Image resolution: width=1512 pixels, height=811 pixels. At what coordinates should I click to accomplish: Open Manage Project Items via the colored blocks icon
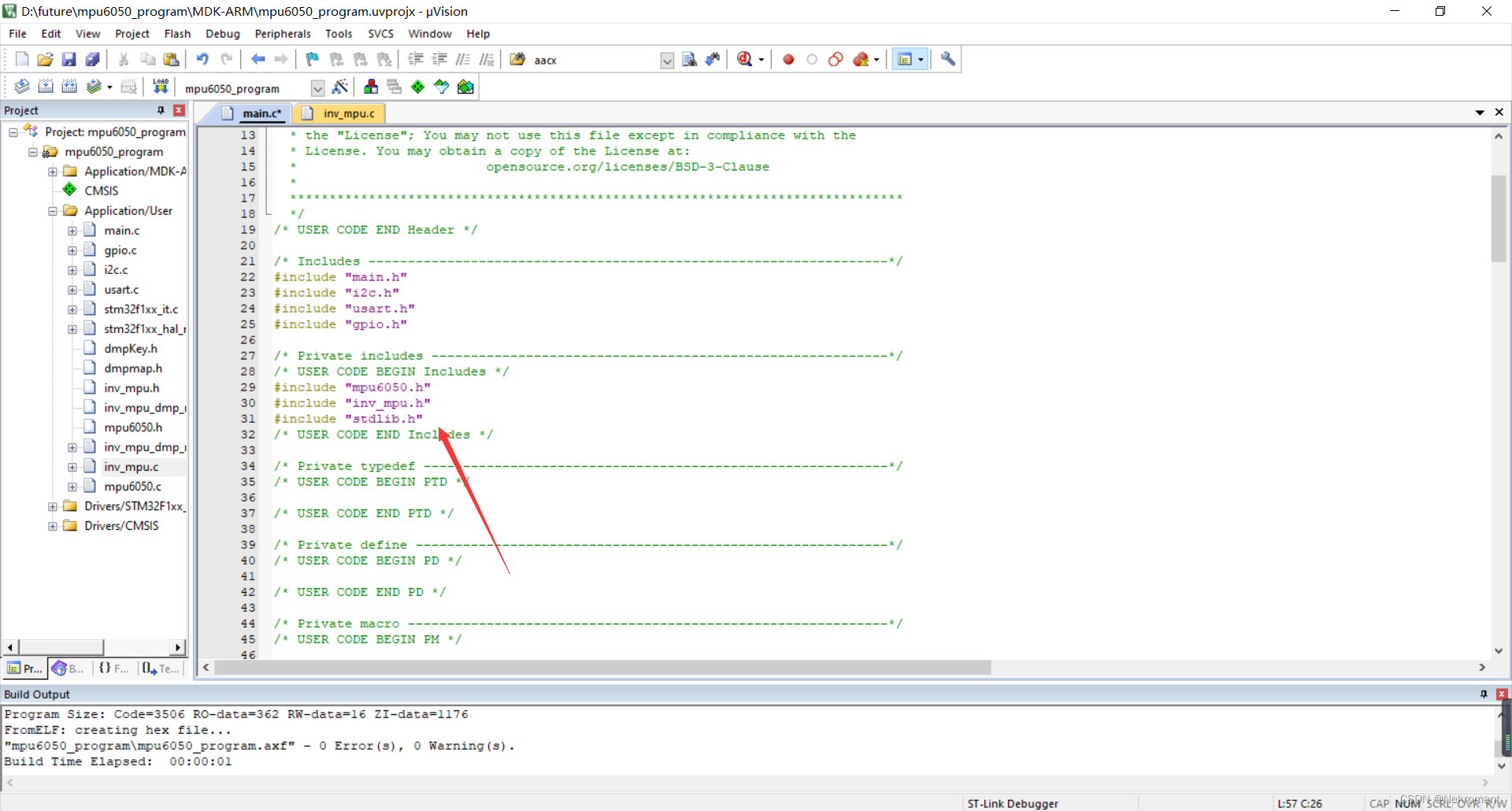pos(371,87)
